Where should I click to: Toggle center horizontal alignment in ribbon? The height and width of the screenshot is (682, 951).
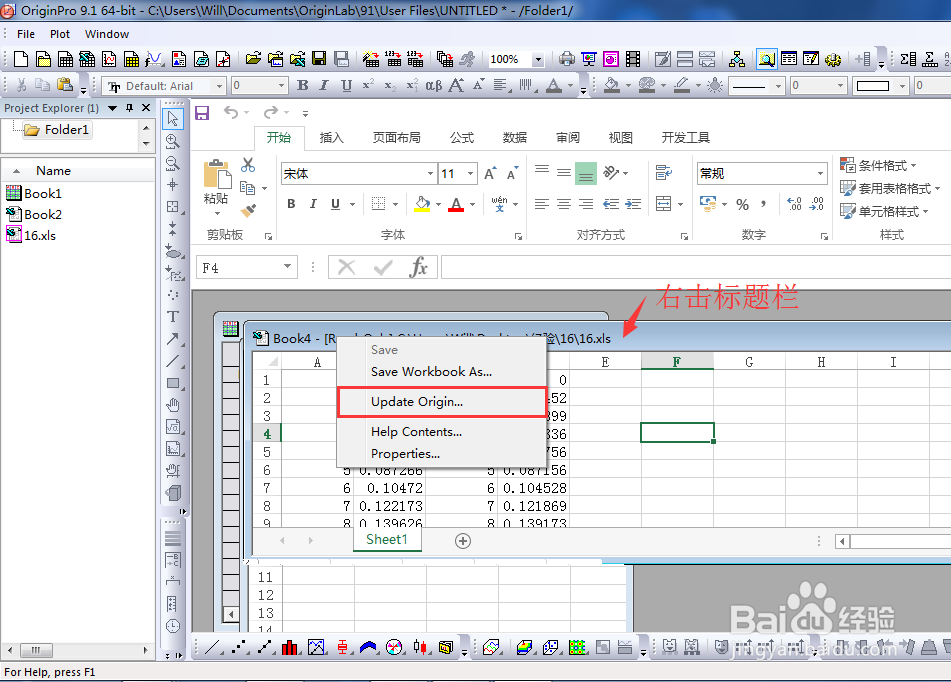tap(564, 204)
